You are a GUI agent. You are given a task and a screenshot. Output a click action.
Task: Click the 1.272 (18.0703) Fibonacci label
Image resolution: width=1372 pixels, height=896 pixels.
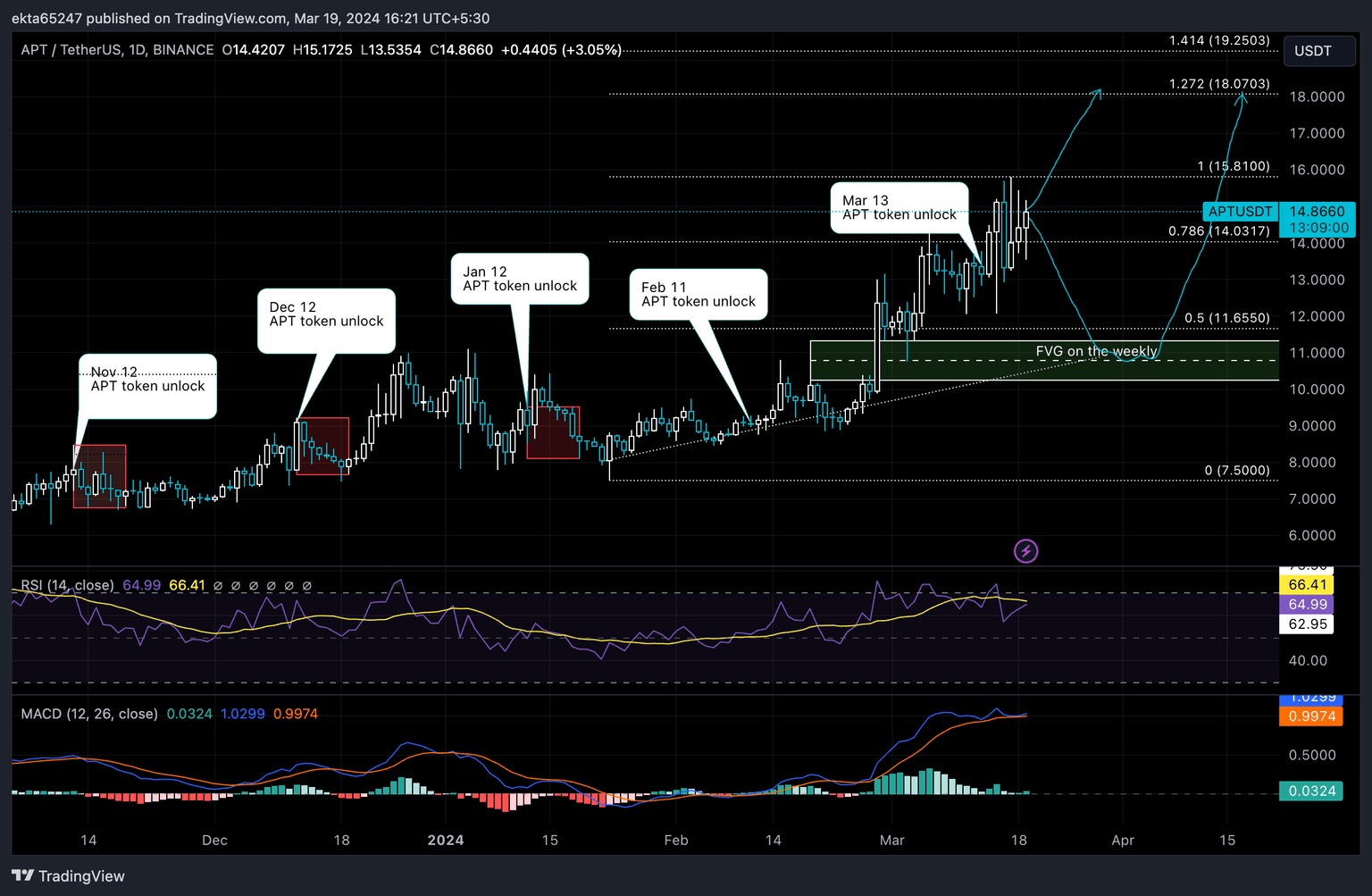[x=1219, y=84]
